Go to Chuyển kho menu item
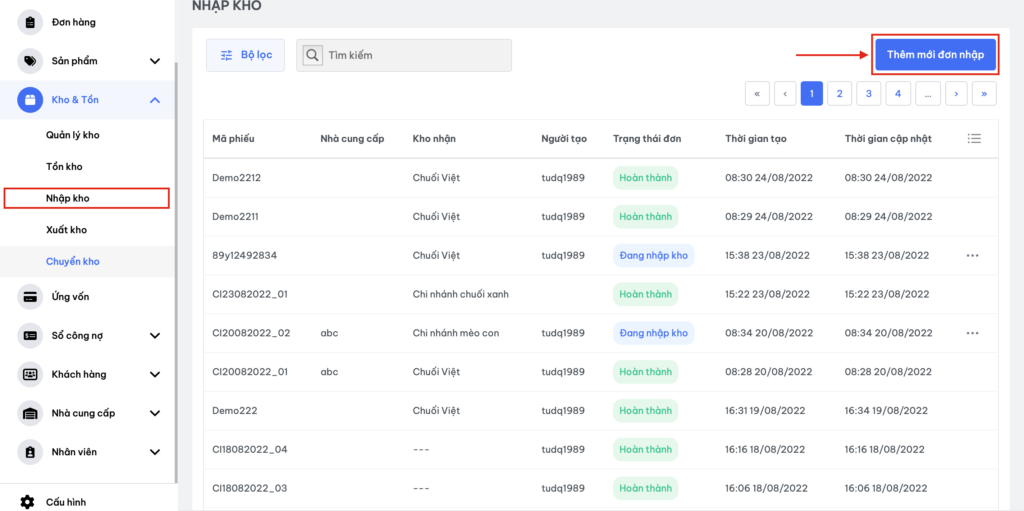The height and width of the screenshot is (511, 1024). 73,261
